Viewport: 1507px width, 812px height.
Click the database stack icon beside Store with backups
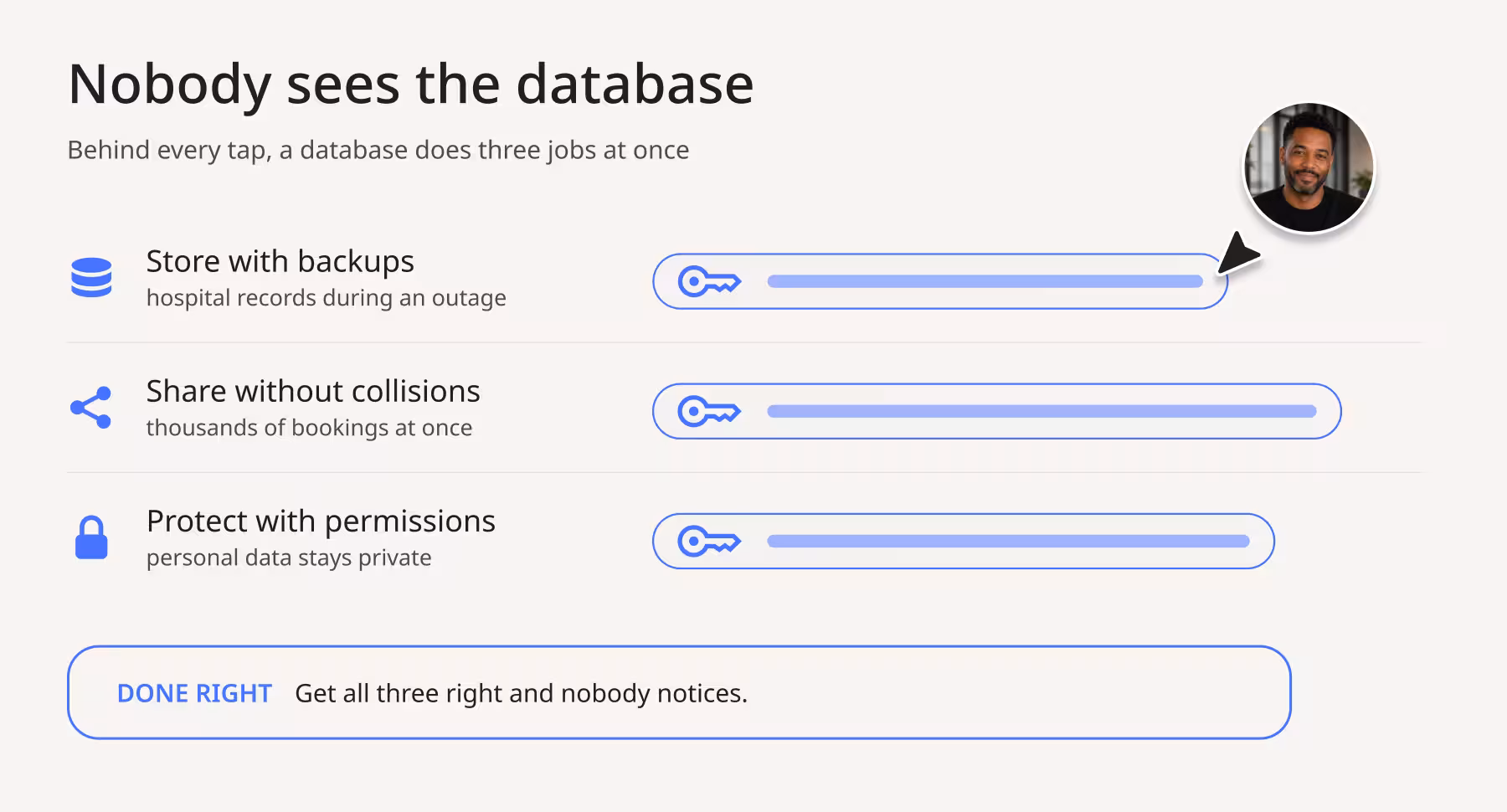91,278
